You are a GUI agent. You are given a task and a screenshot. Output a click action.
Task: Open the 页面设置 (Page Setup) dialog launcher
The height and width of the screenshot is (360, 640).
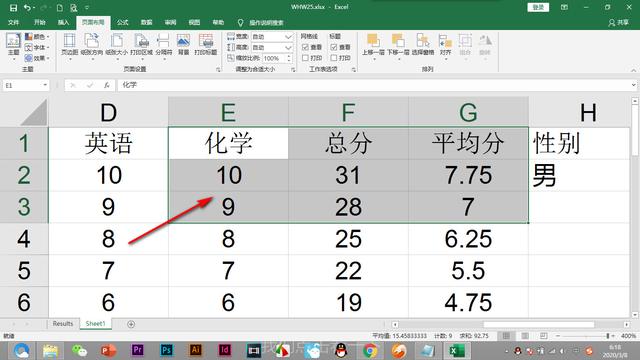coord(218,70)
